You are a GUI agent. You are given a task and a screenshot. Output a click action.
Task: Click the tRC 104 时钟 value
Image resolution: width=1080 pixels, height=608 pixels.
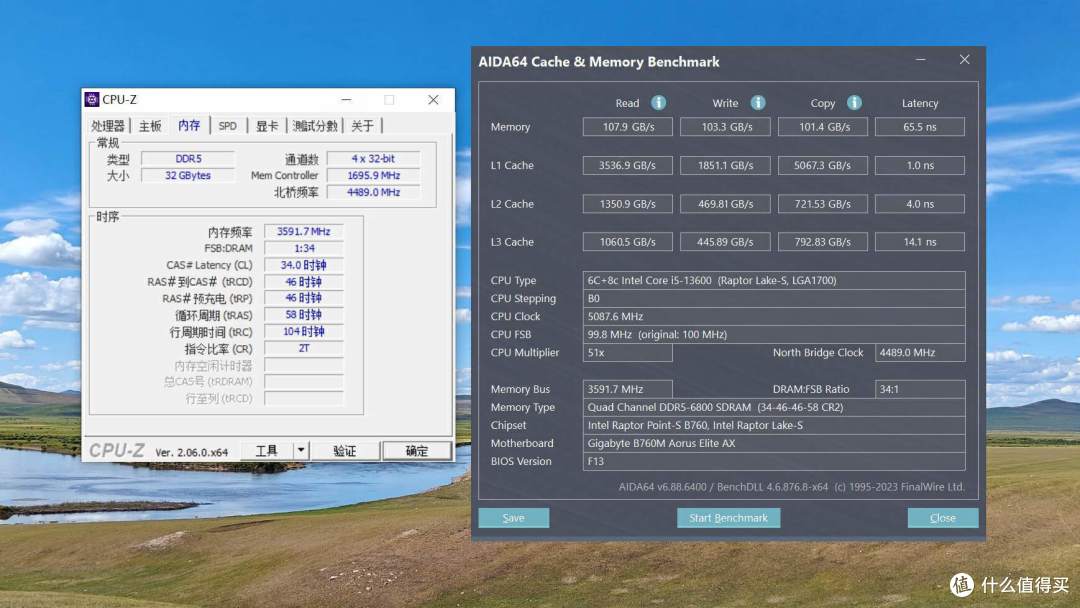point(304,331)
